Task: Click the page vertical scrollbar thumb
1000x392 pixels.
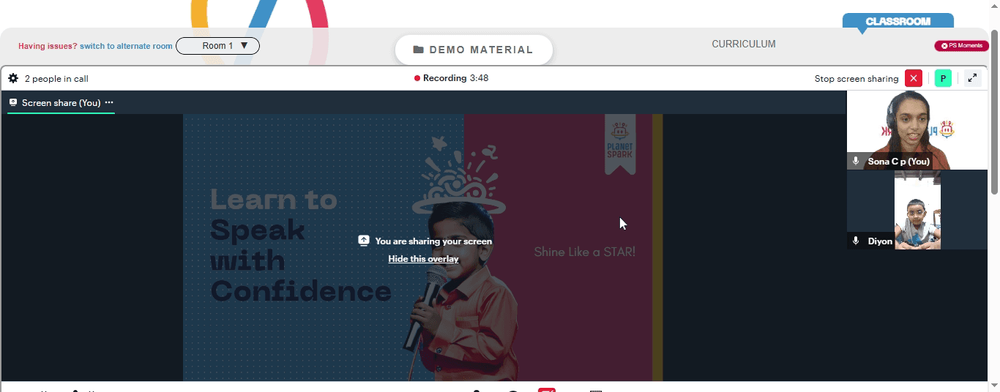Action: pos(994,112)
